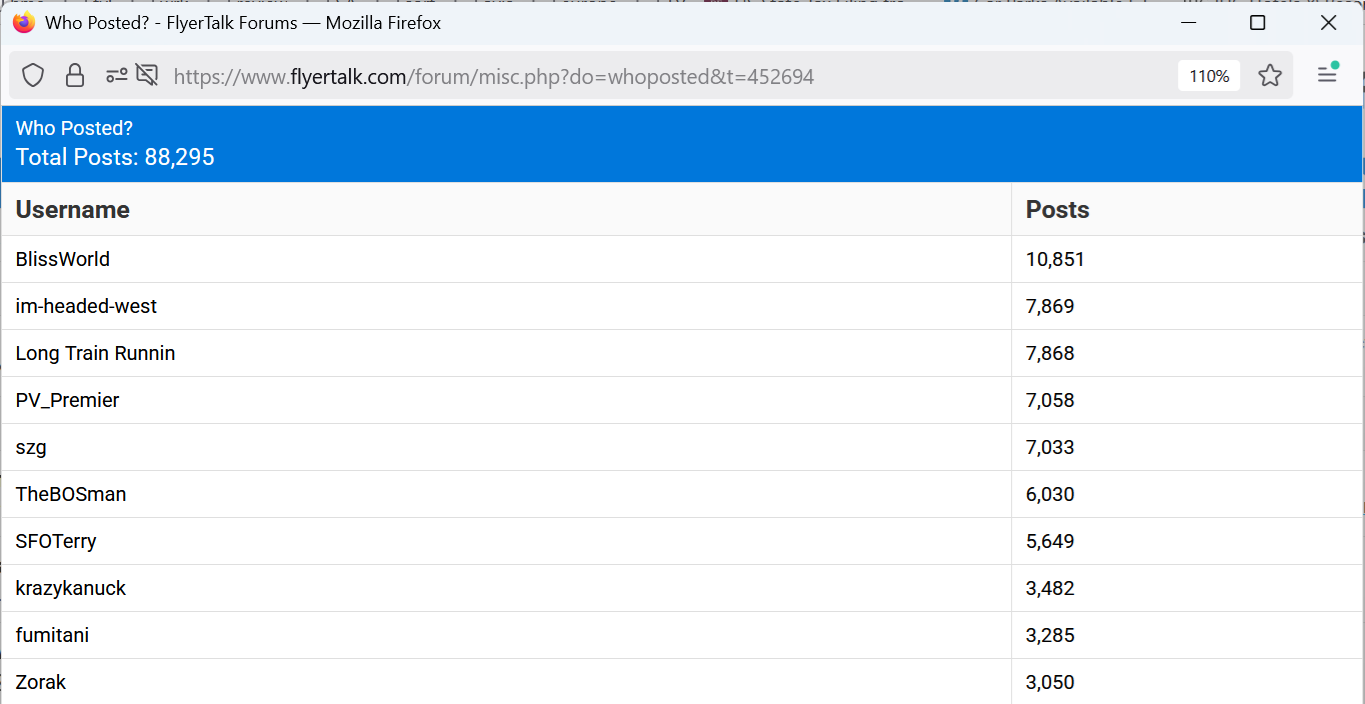Image resolution: width=1365 pixels, height=704 pixels.
Task: Reset the 110% zoom level badge
Action: (x=1209, y=76)
